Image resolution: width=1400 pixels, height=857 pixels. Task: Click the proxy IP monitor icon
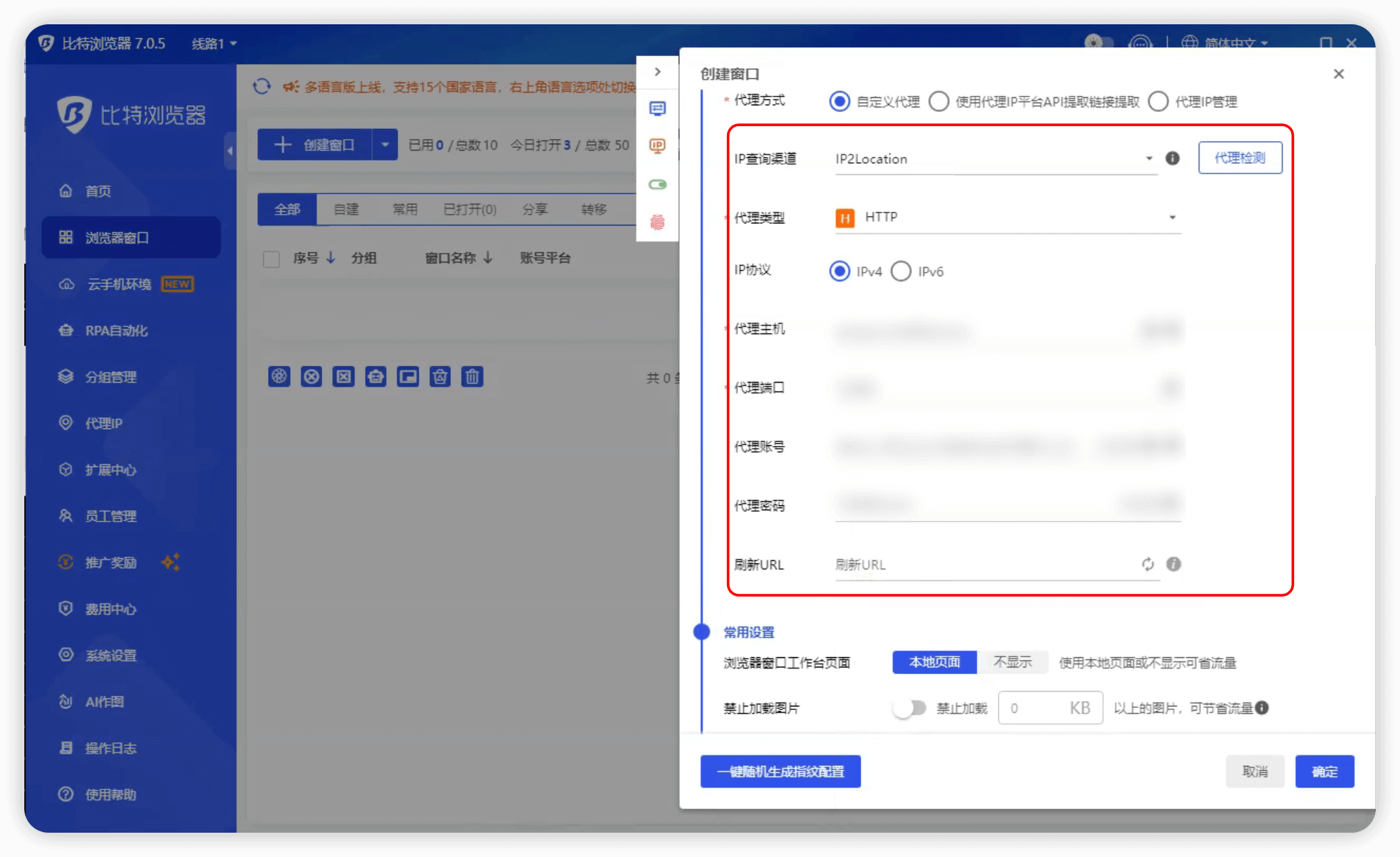click(657, 146)
